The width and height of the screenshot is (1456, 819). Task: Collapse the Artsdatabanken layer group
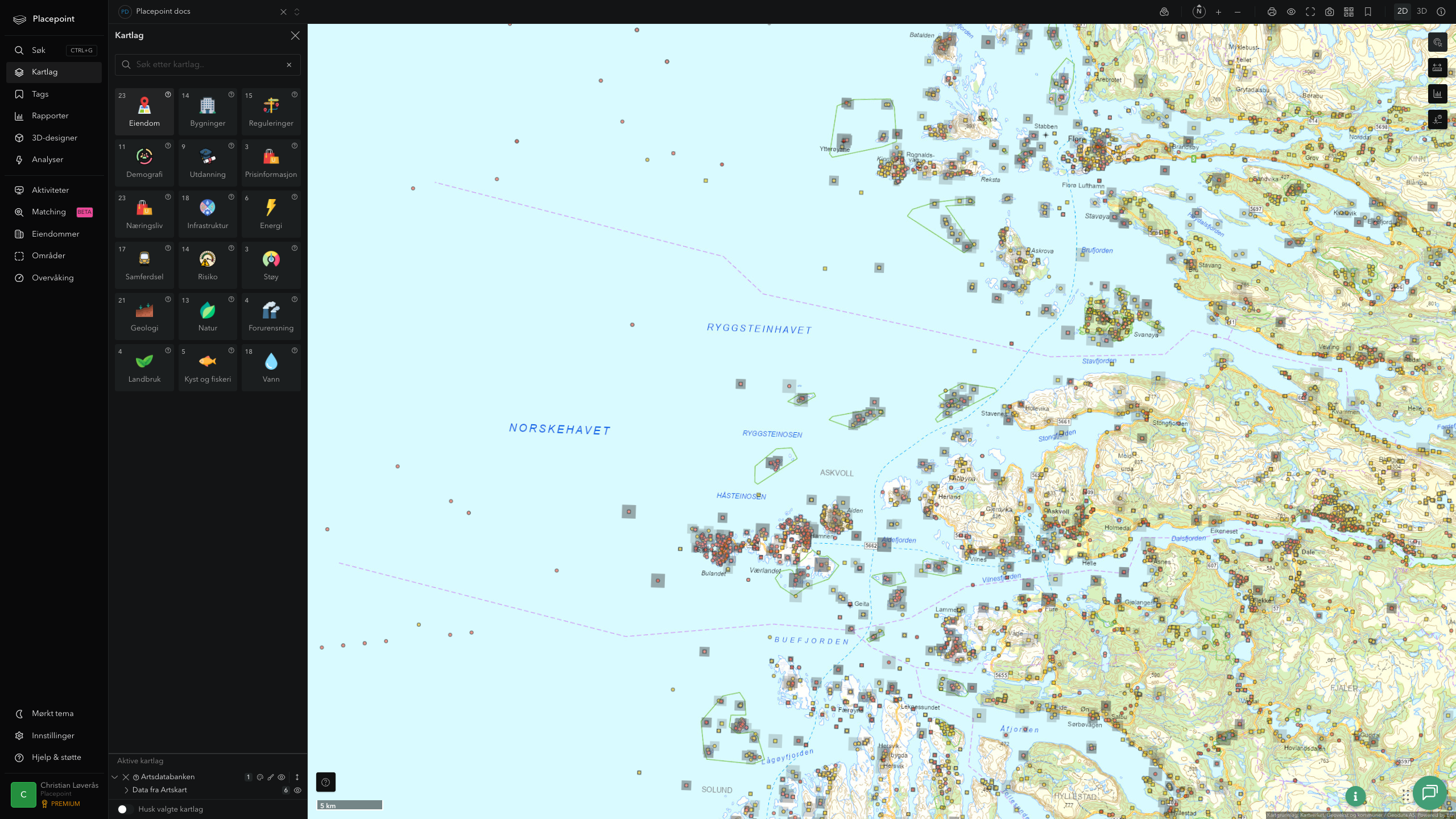click(115, 777)
